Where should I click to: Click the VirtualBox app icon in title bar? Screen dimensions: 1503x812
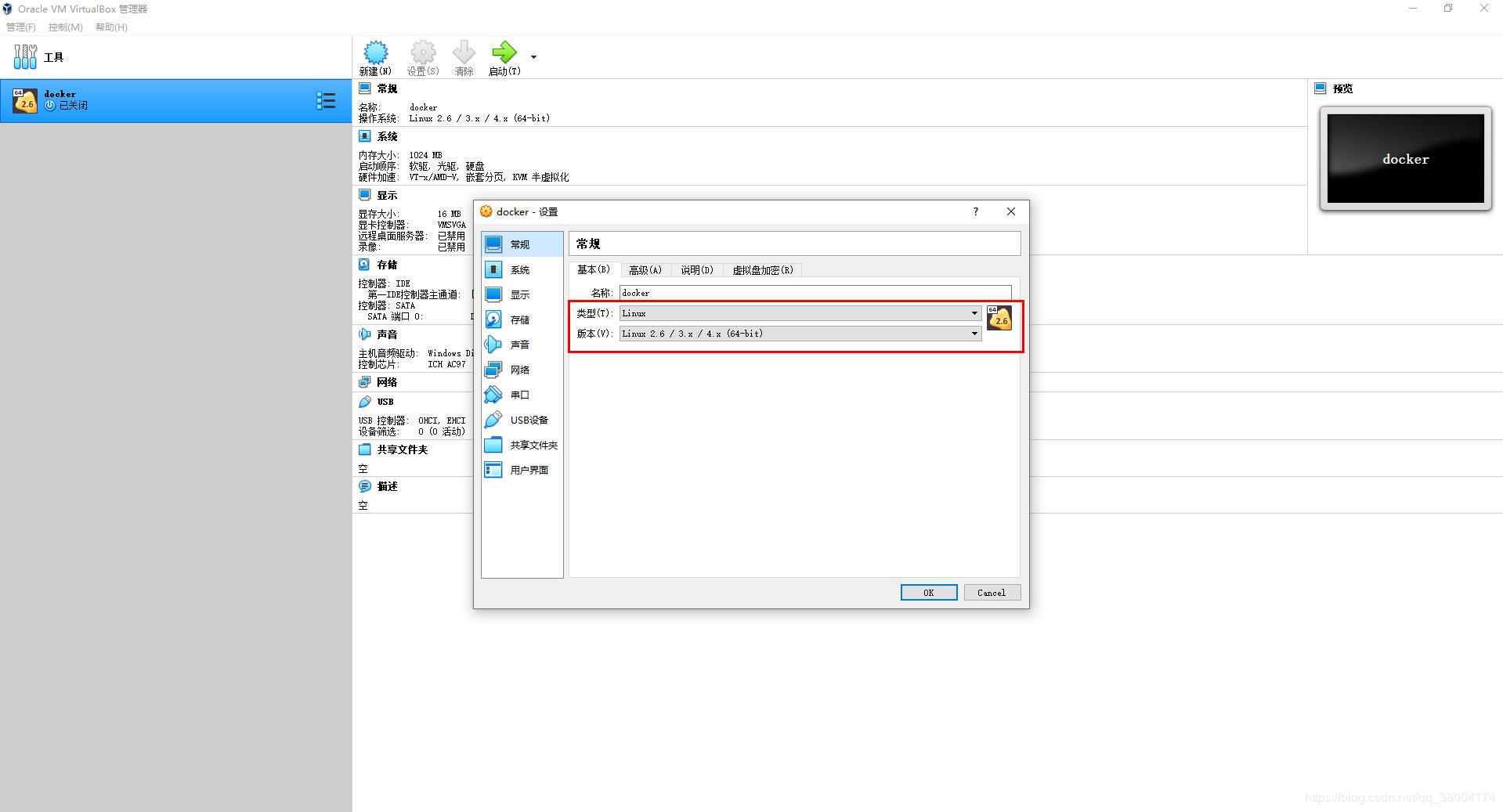[7, 9]
